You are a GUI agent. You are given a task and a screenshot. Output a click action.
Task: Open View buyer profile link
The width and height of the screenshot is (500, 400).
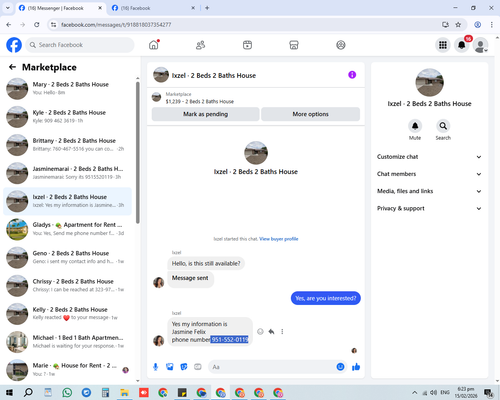(279, 239)
